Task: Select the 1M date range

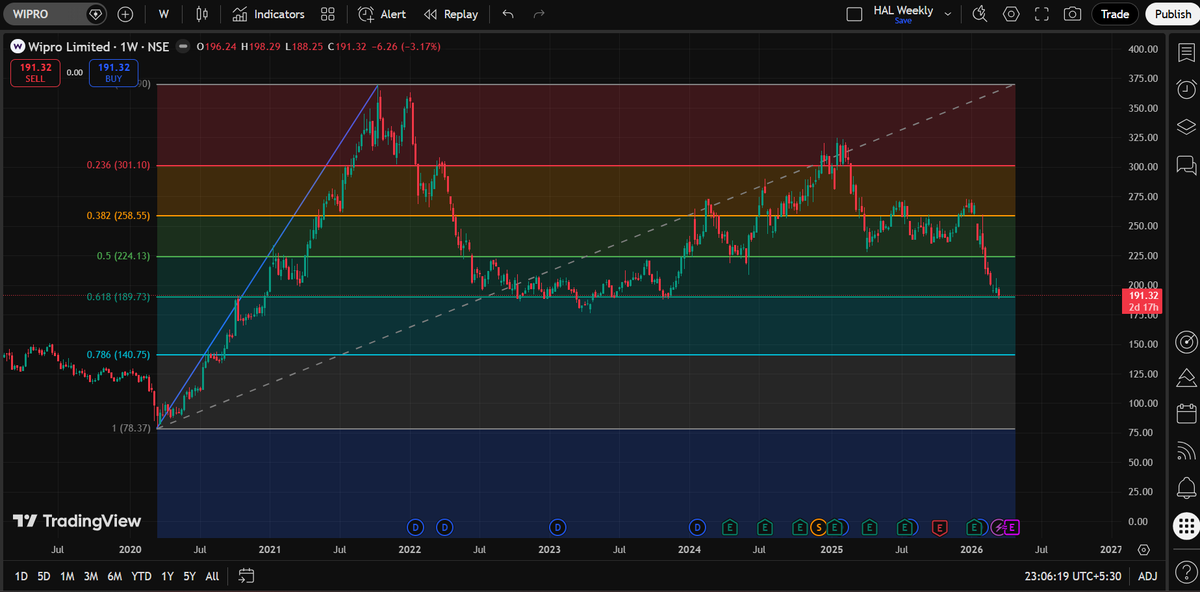Action: 67,576
